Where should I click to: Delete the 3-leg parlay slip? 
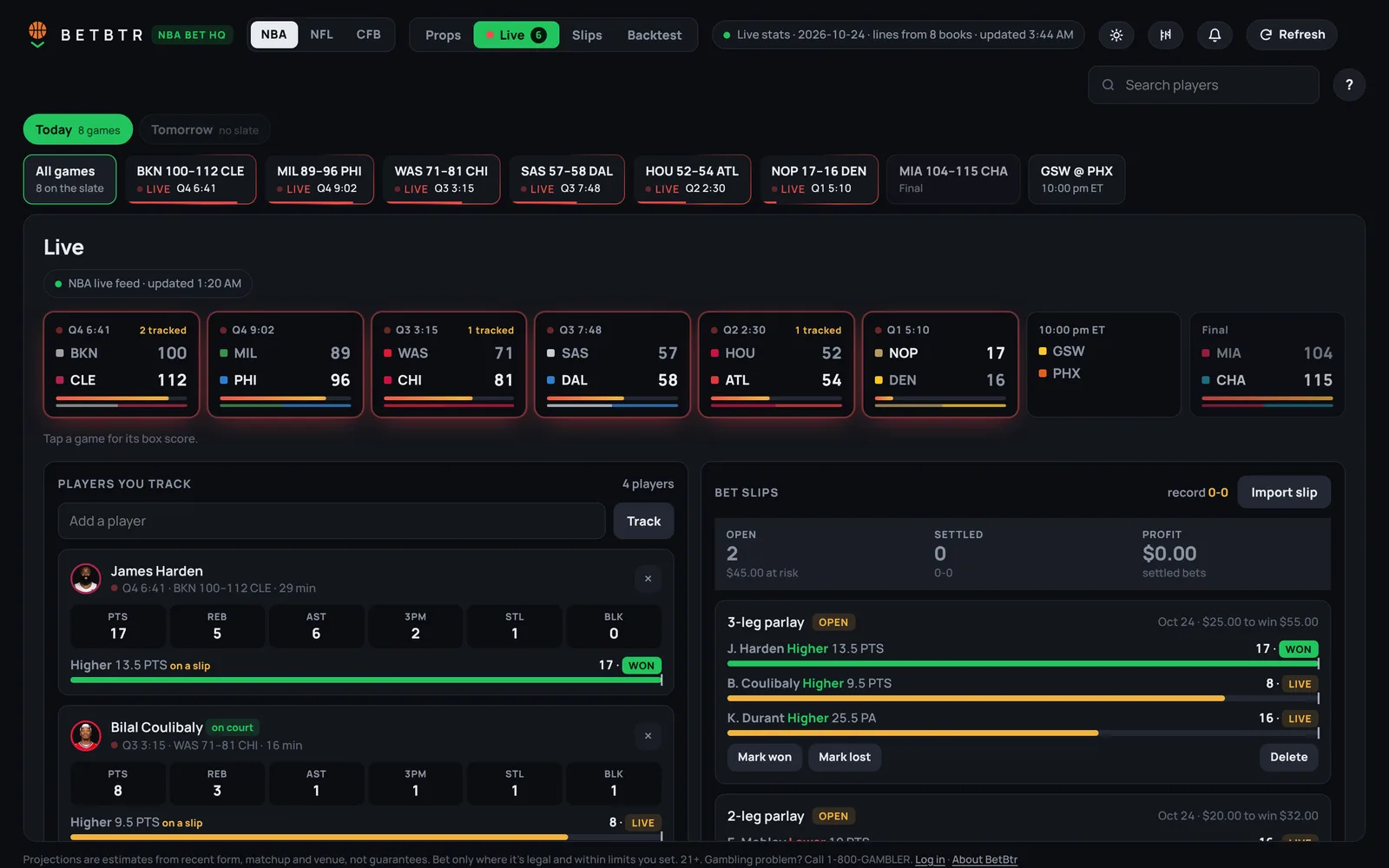(x=1288, y=757)
